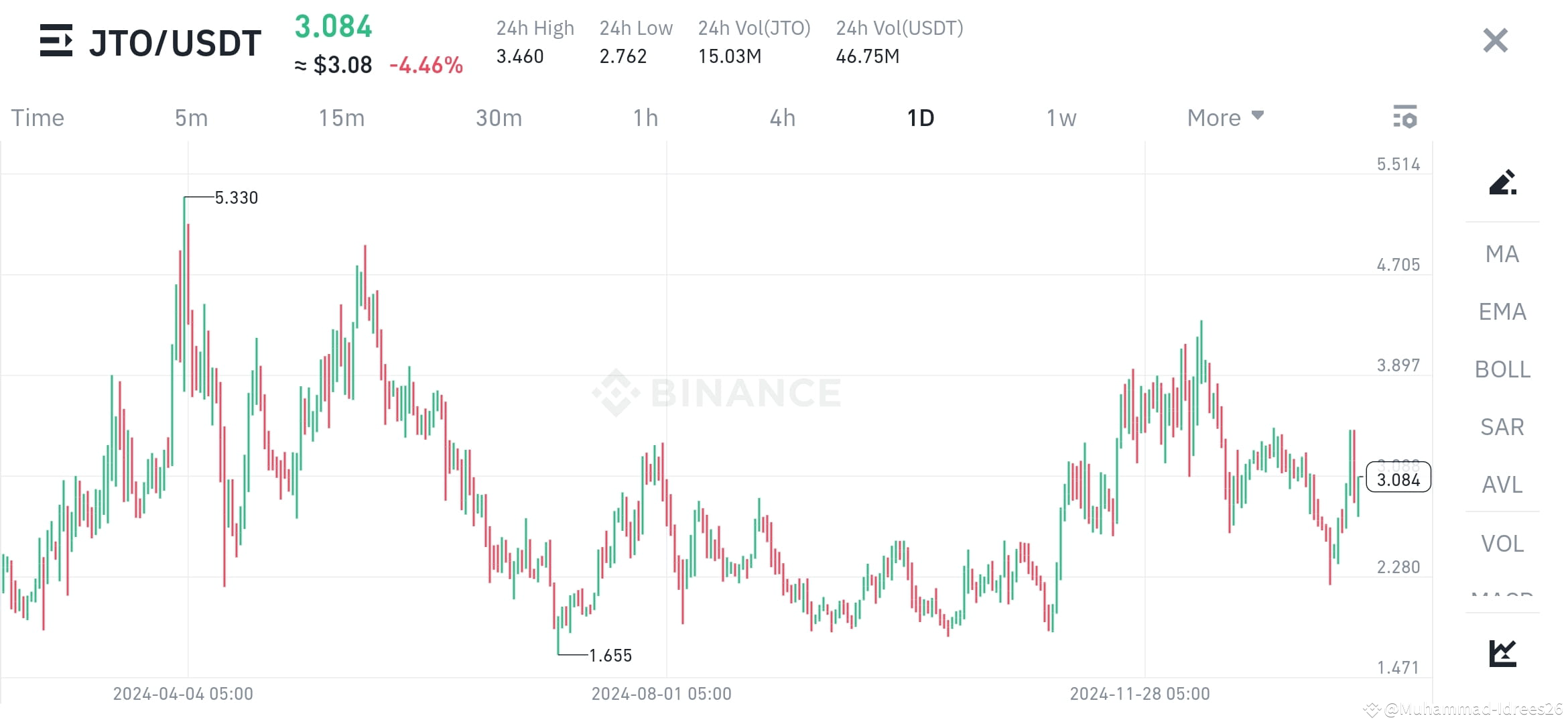
Task: Open the chart settings gear icon
Action: [1407, 117]
